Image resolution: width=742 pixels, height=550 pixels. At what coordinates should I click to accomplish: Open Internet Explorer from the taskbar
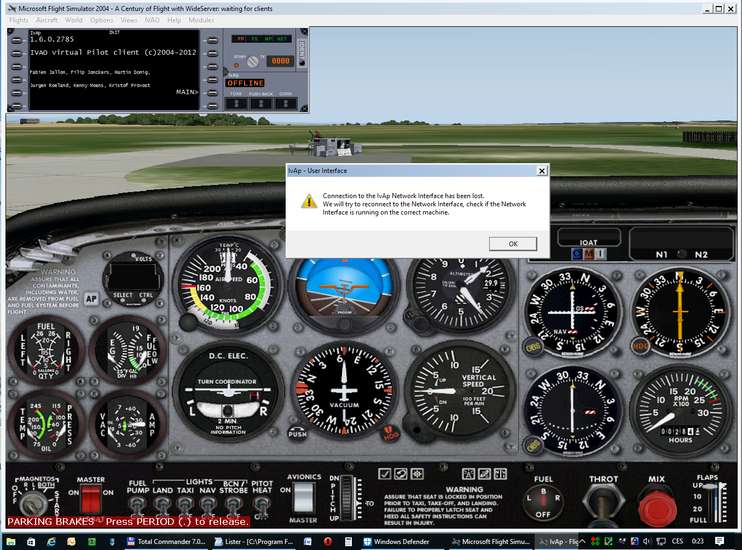51,541
